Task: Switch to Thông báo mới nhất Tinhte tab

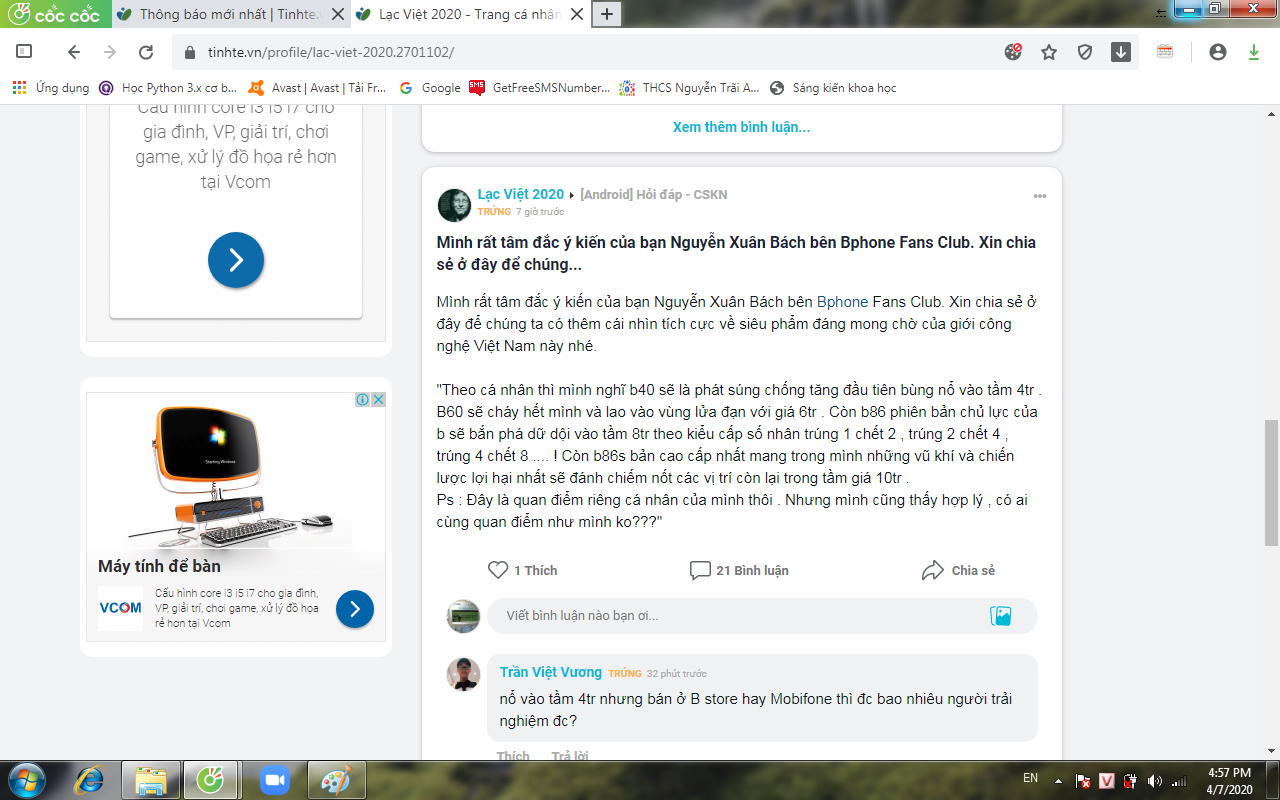Action: 228,15
